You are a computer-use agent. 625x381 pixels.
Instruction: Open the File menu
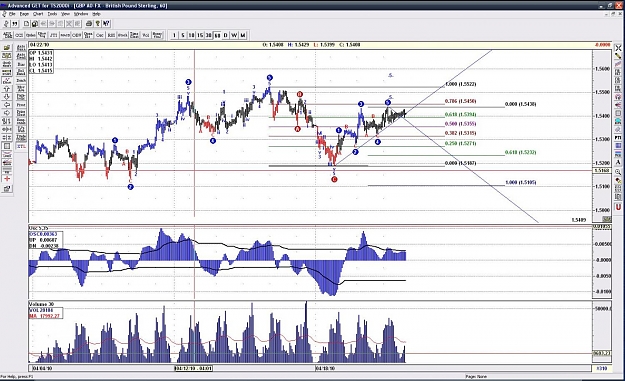pyautogui.click(x=12, y=14)
